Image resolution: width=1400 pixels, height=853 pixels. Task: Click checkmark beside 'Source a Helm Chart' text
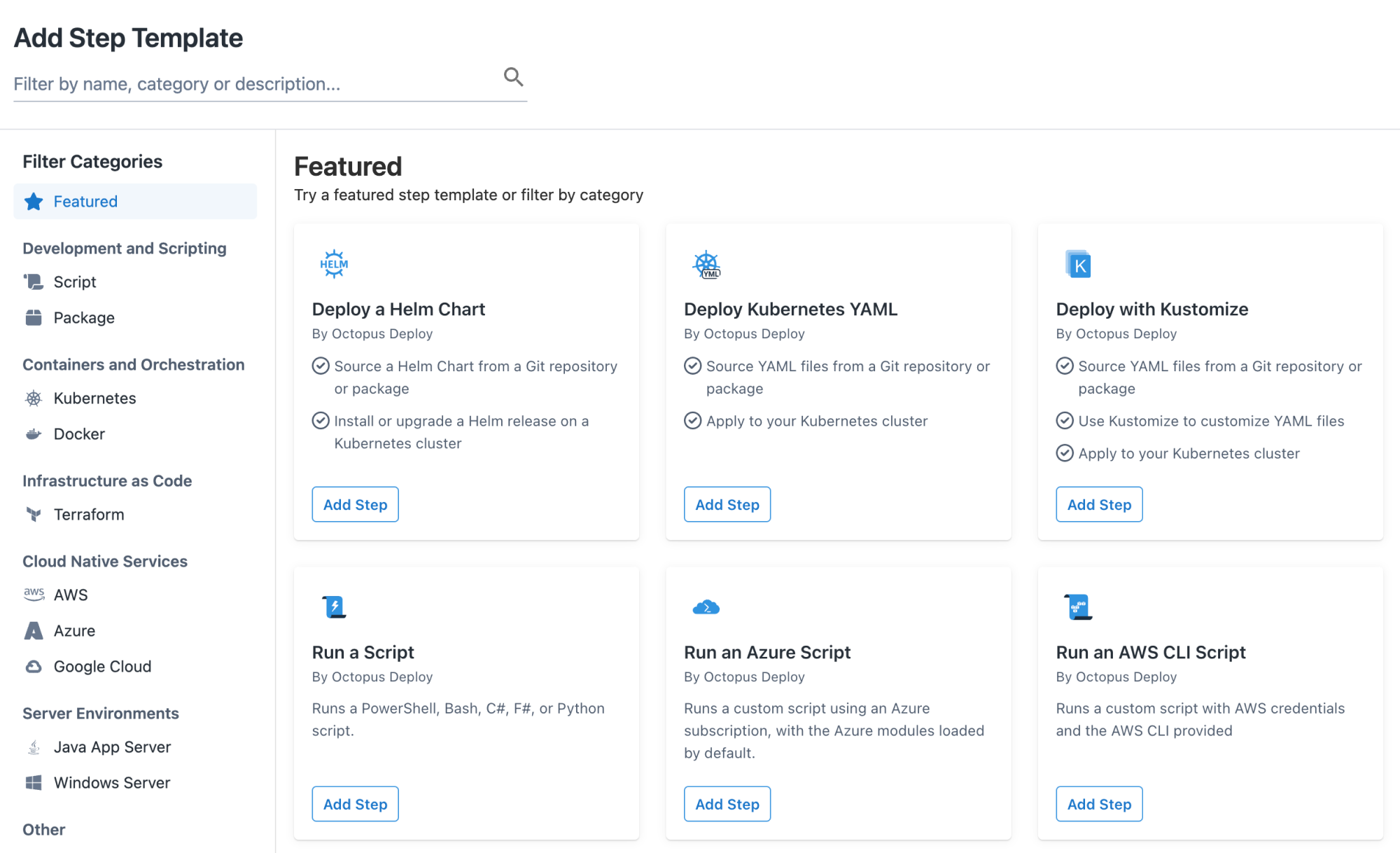(321, 366)
